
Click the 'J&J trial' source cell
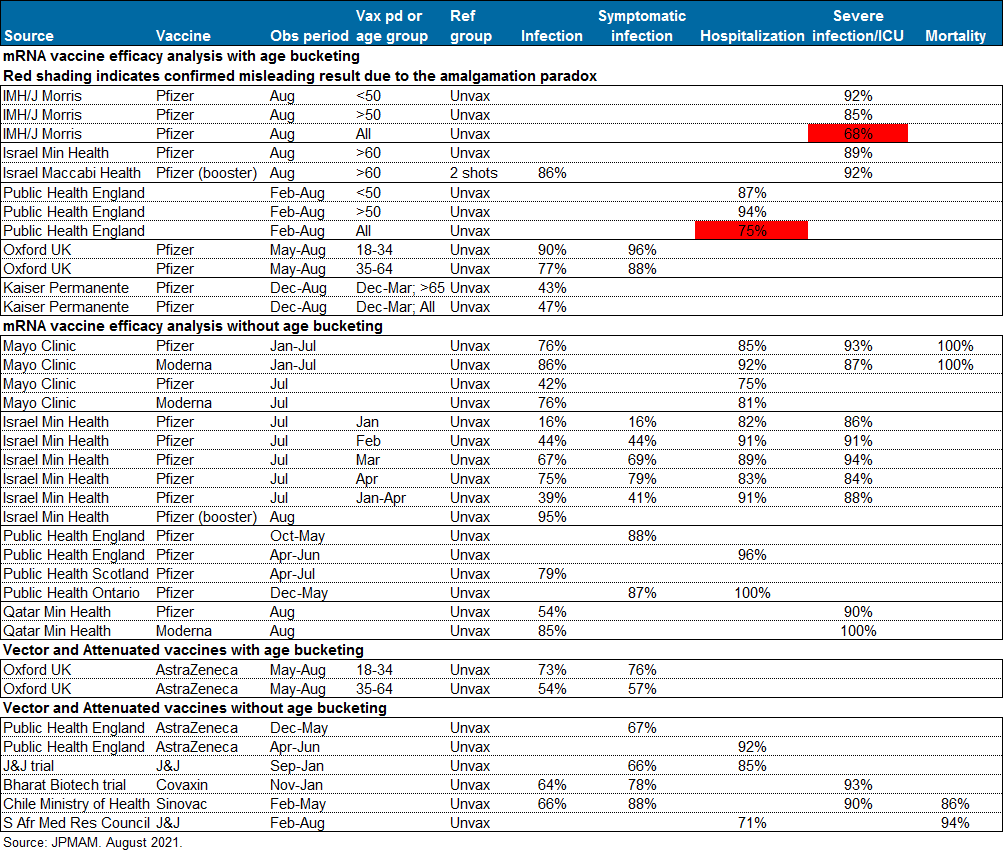click(x=28, y=766)
